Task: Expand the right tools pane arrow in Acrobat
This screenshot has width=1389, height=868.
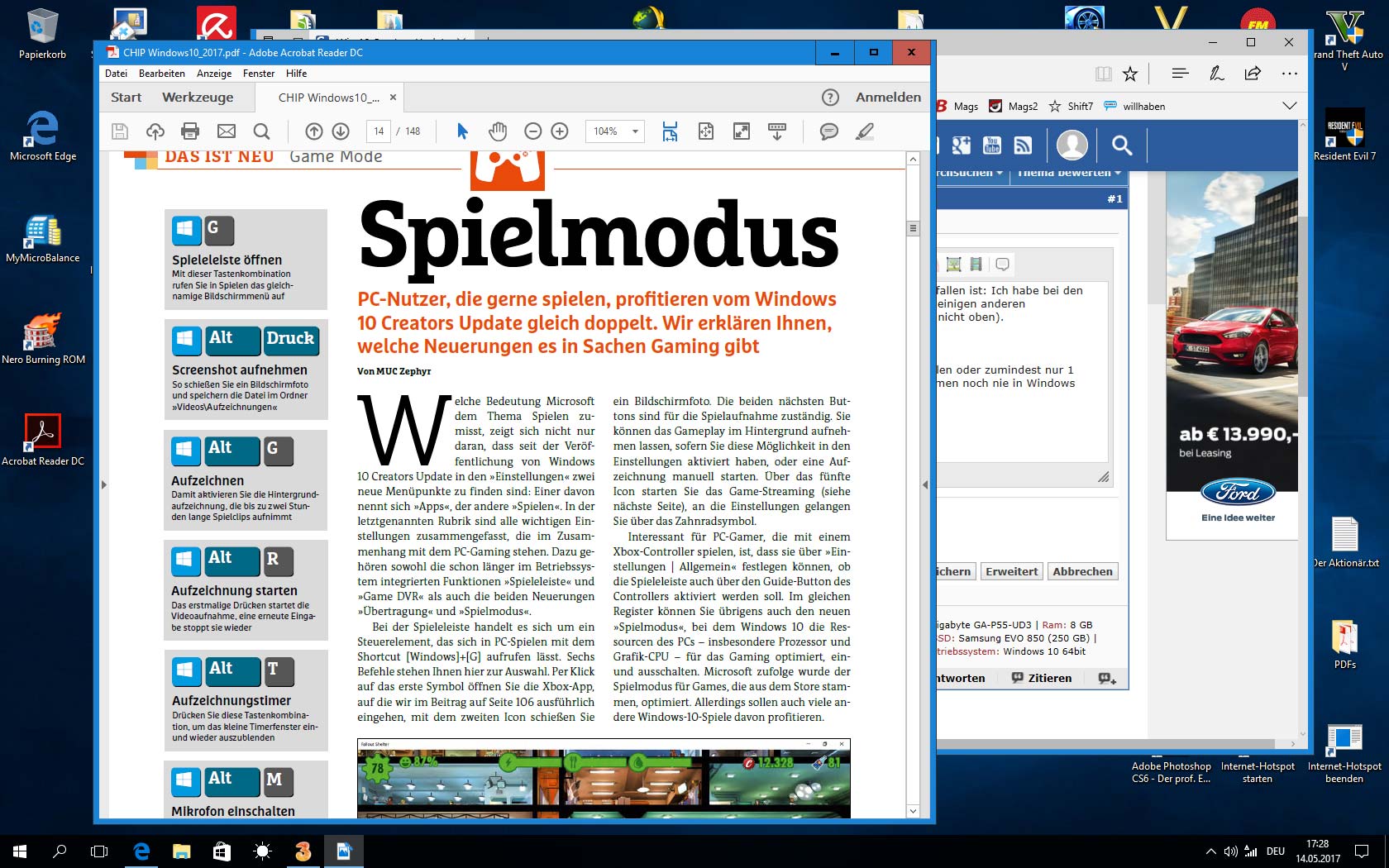Action: (x=925, y=484)
